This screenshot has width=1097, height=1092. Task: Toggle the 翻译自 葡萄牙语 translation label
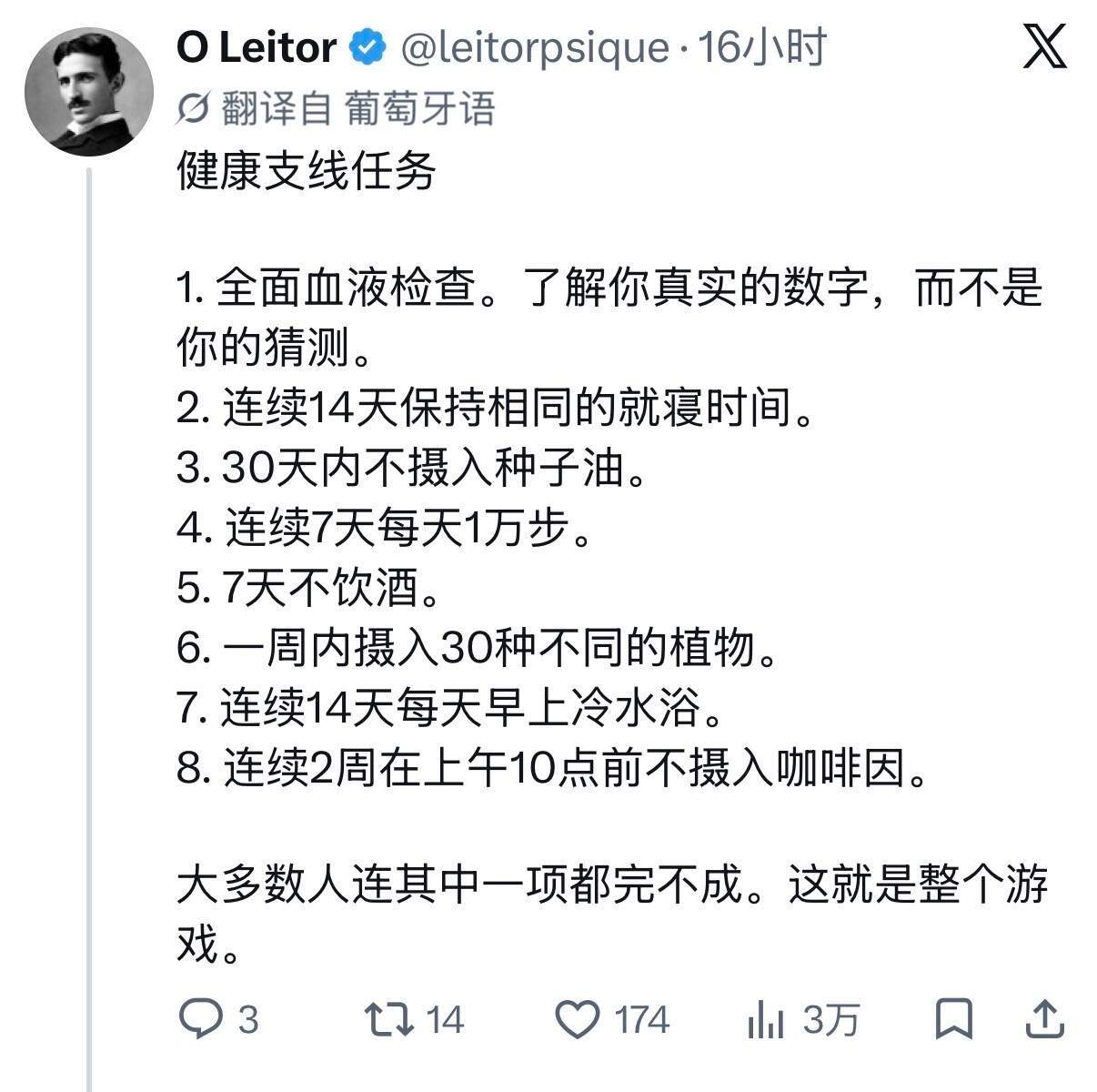pos(357,109)
